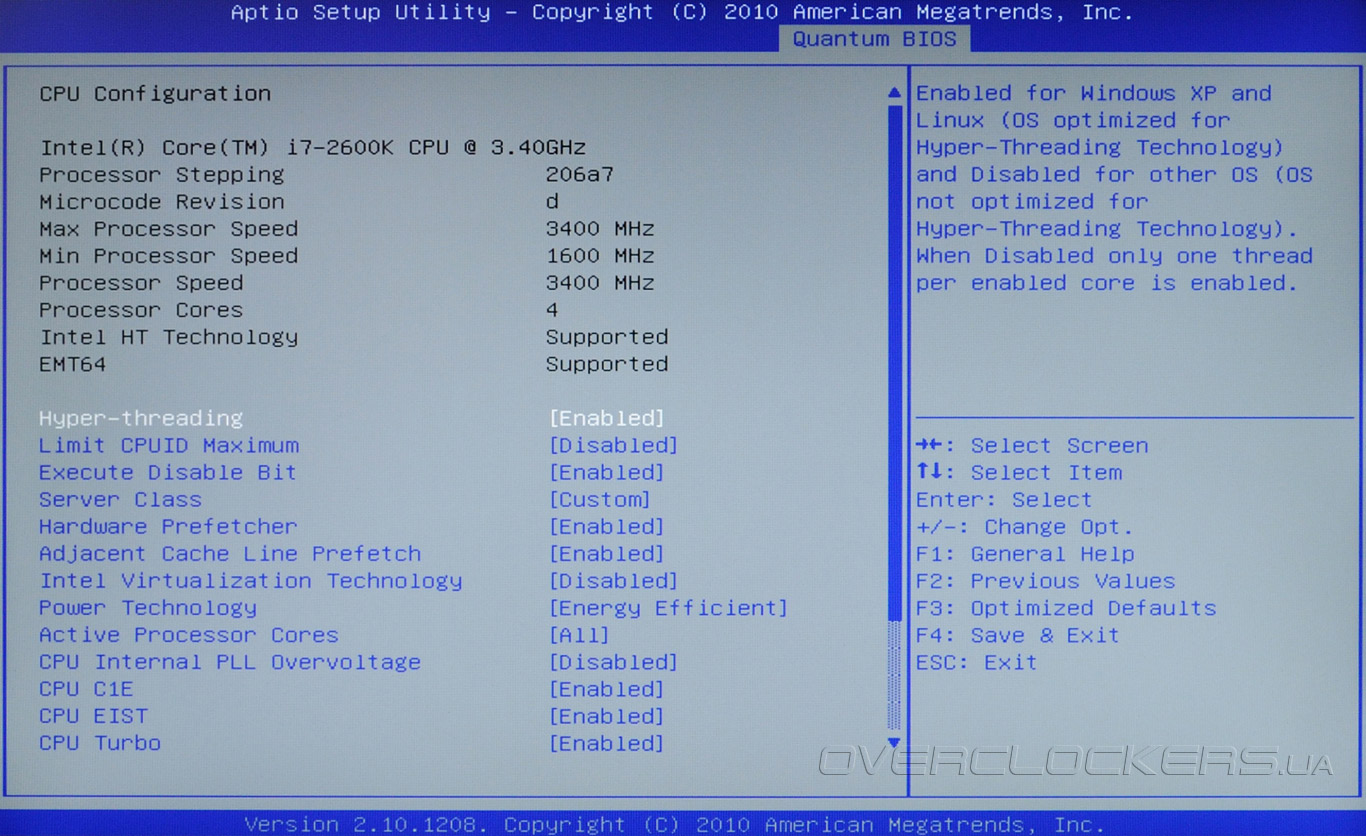
Task: Click the '+/-: Change Opt.' key hint
Action: (x=1025, y=526)
